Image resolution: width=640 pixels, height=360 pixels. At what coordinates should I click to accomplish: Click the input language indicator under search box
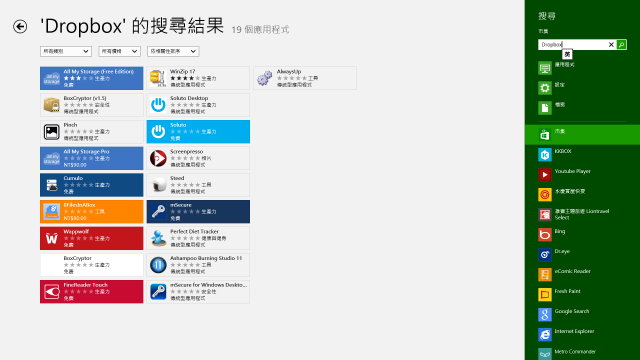click(x=567, y=54)
